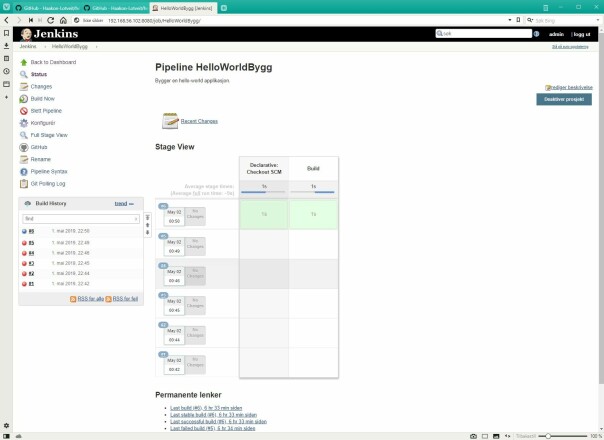This screenshot has height=440, width=604.
Task: Click the logg ut link
Action: click(x=582, y=34)
